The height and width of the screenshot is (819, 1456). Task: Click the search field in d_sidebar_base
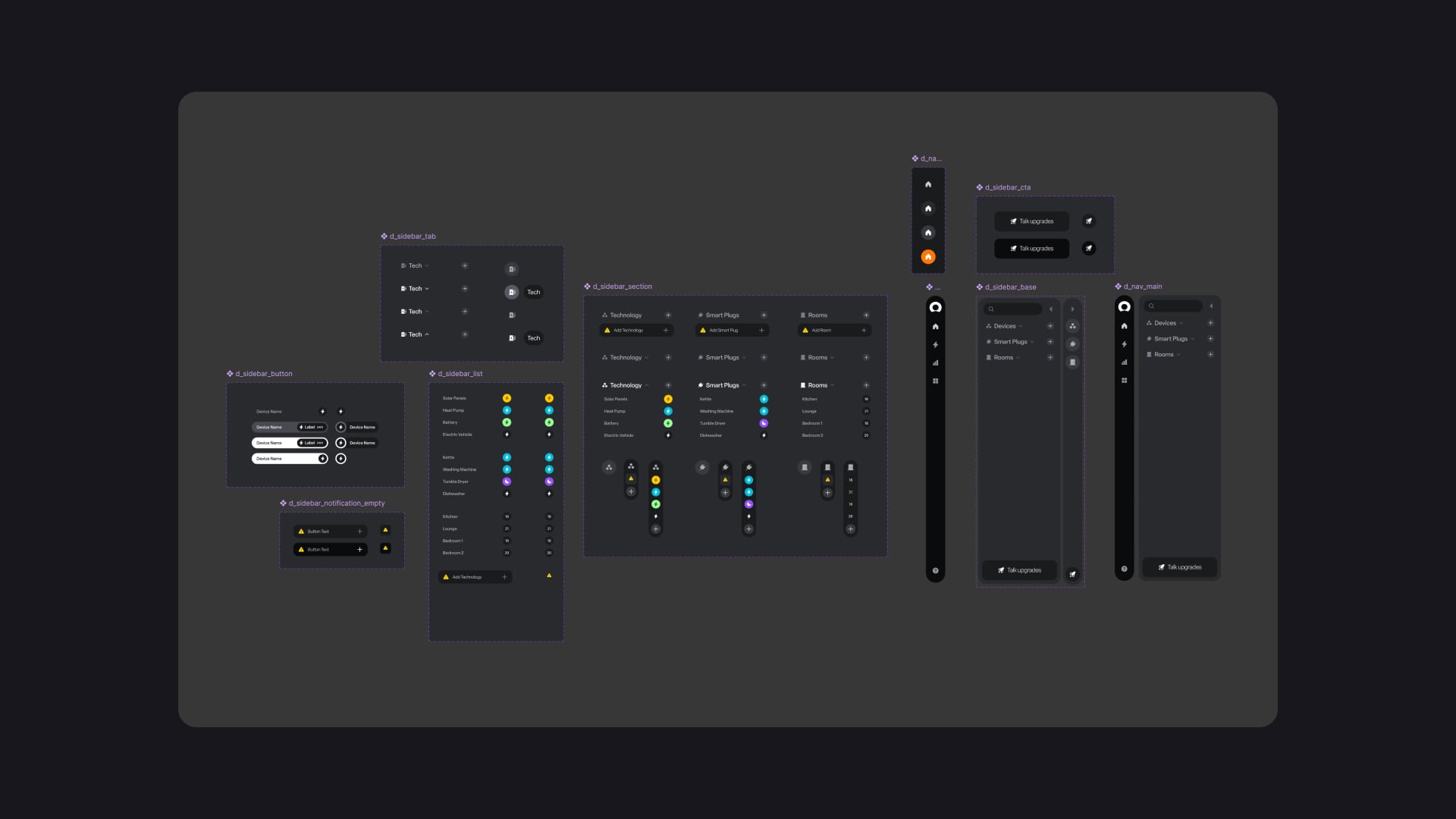coord(1014,309)
